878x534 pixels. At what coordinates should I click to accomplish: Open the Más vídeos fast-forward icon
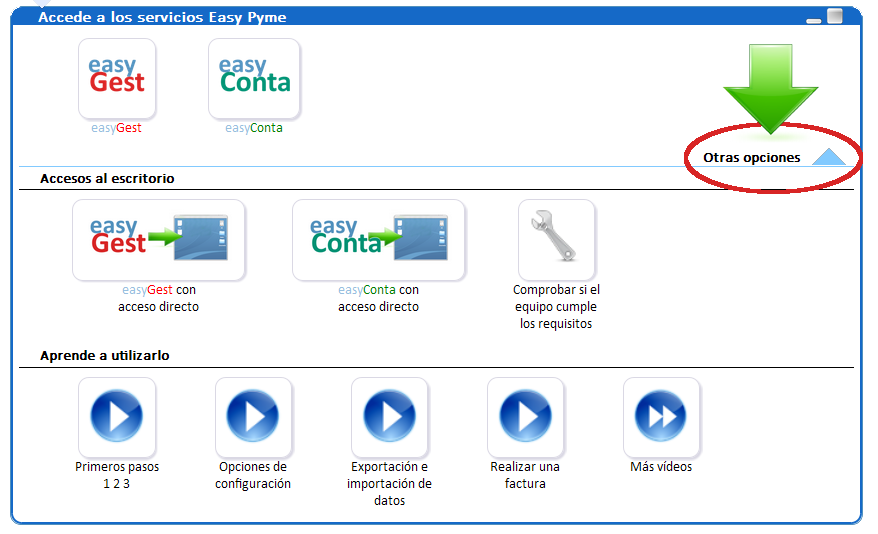point(661,416)
